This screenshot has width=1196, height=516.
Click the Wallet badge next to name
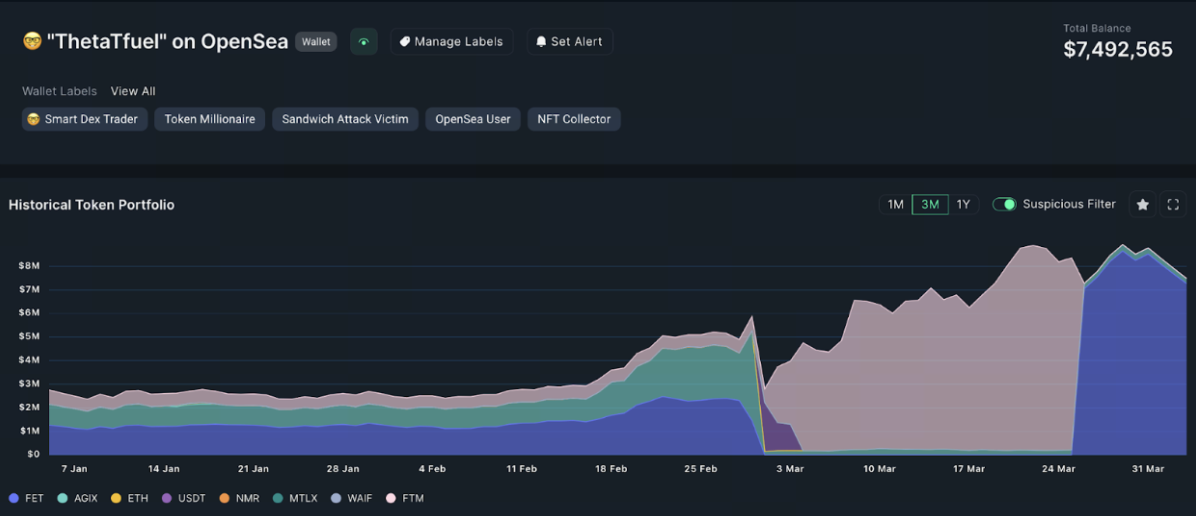click(316, 42)
